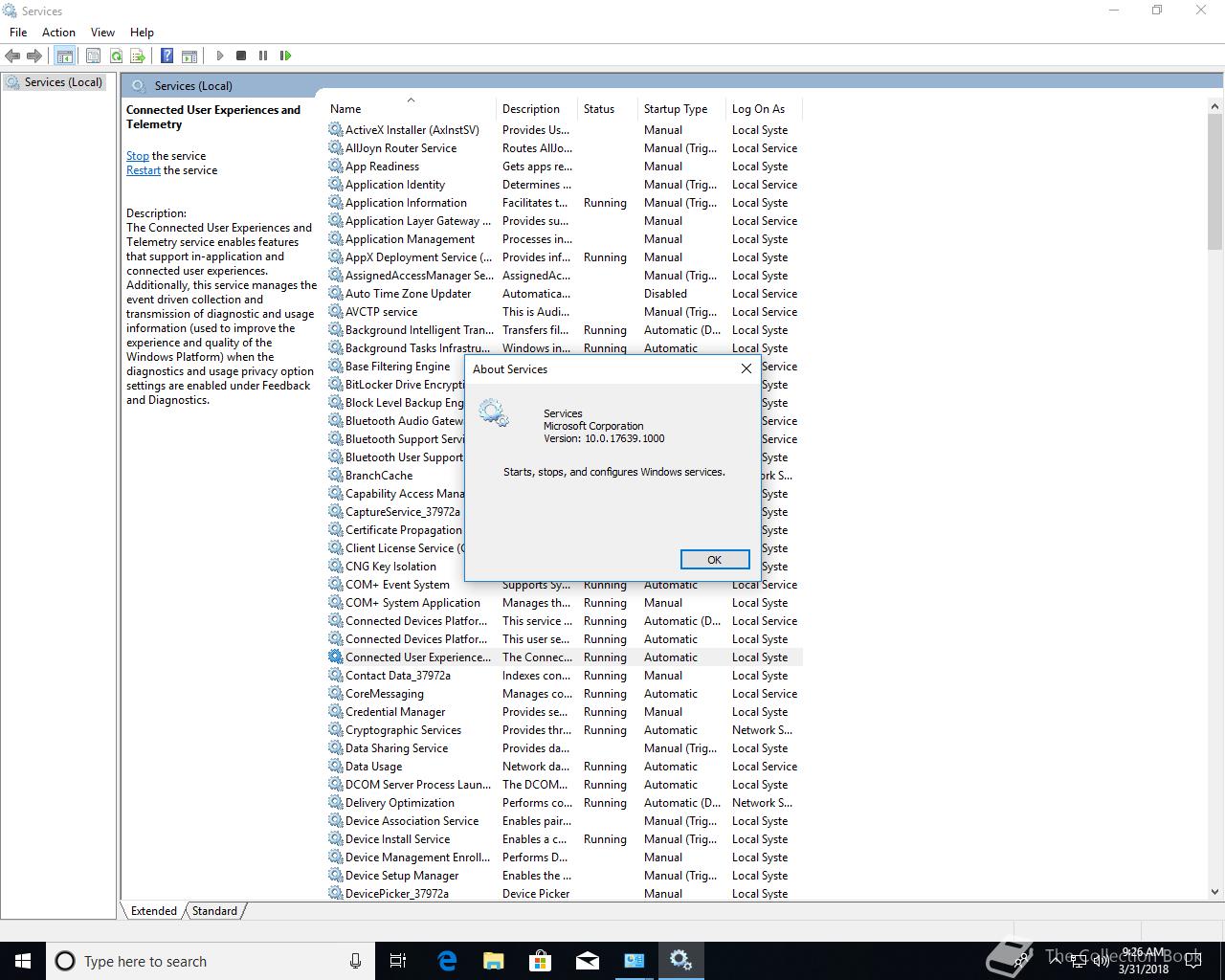This screenshot has height=980, width=1225.
Task: Open the blue Help question-mark icon
Action: point(167,56)
